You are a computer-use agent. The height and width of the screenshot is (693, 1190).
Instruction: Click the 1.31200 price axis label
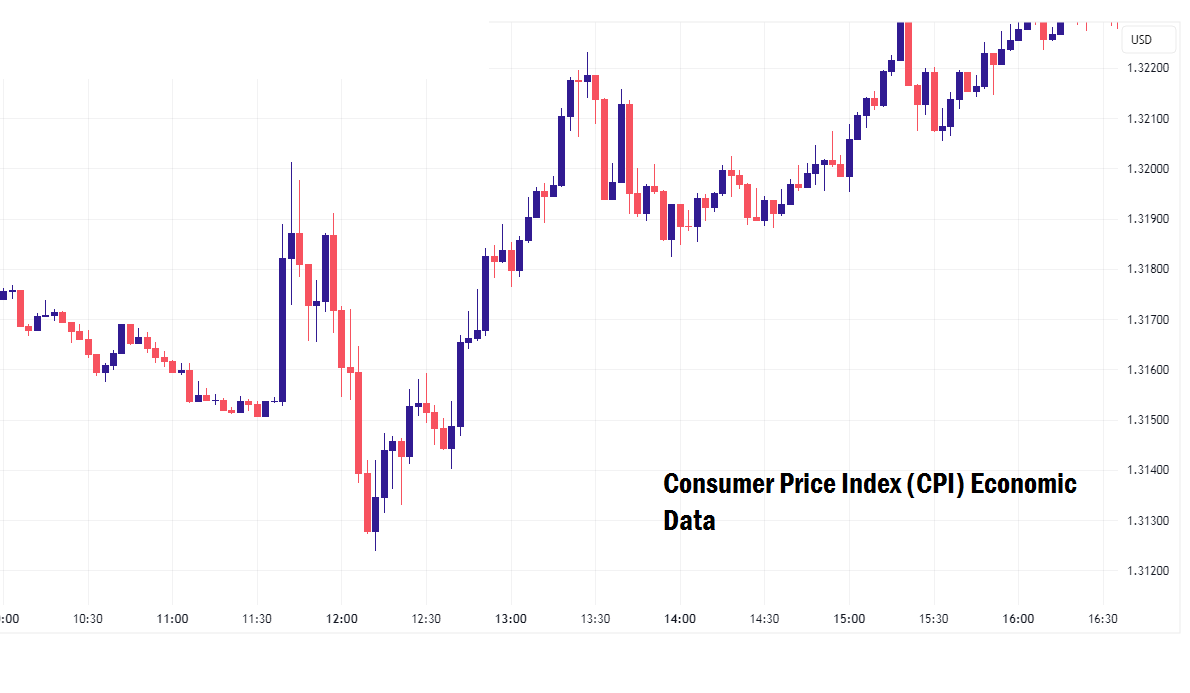(1148, 571)
